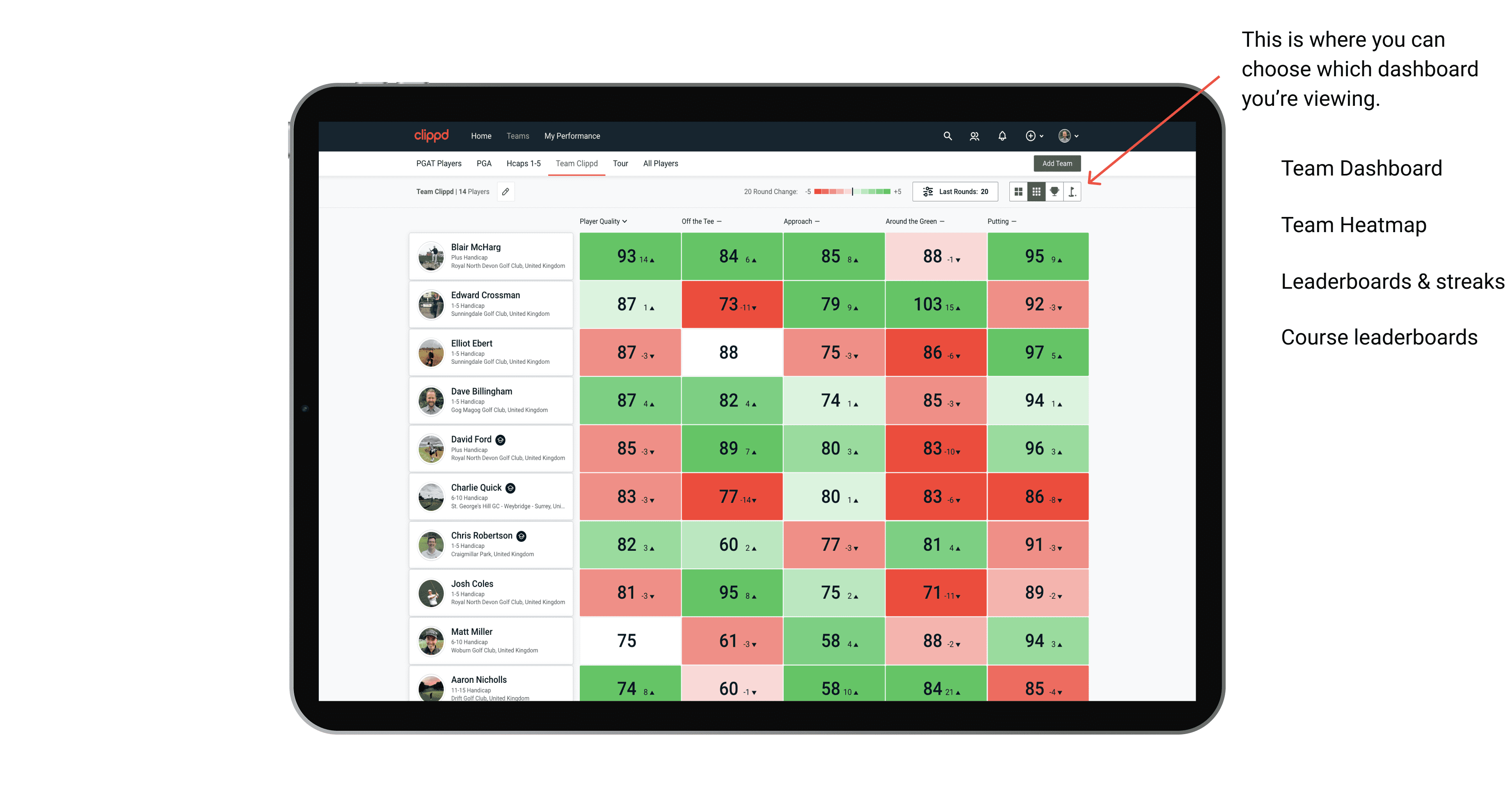The height and width of the screenshot is (812, 1510).
Task: Click the search icon in the navbar
Action: (x=945, y=136)
